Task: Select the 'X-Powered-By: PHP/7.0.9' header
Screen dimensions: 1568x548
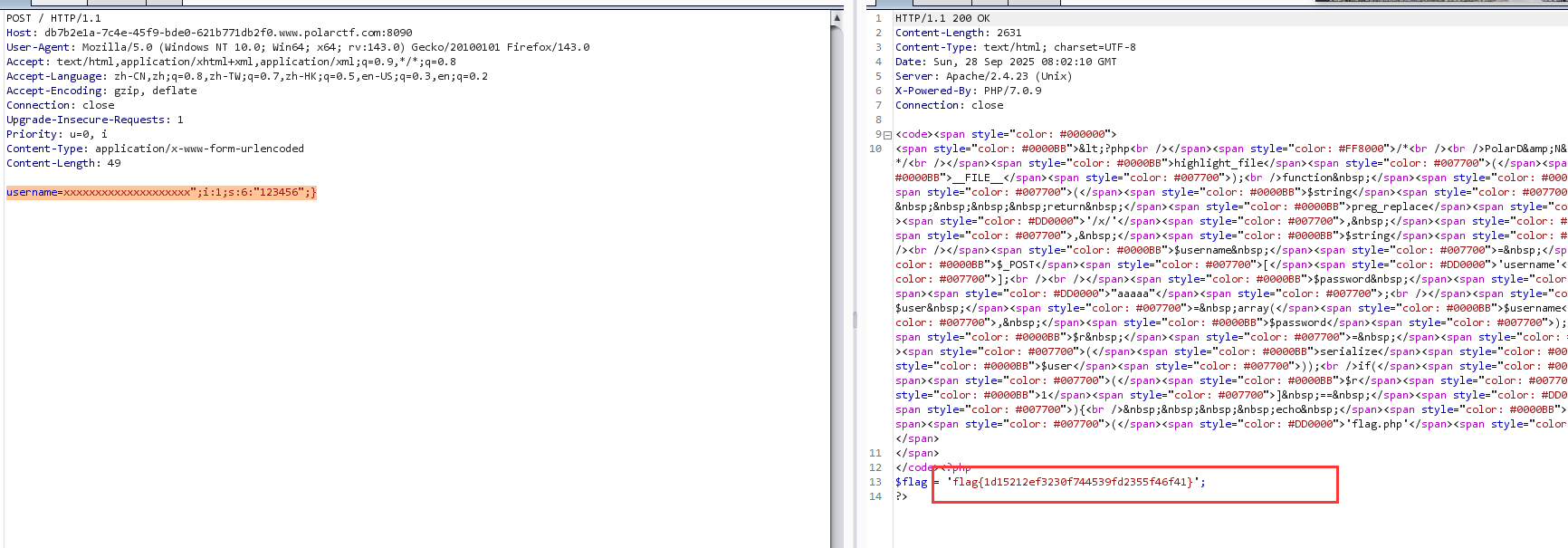Action: 968,91
